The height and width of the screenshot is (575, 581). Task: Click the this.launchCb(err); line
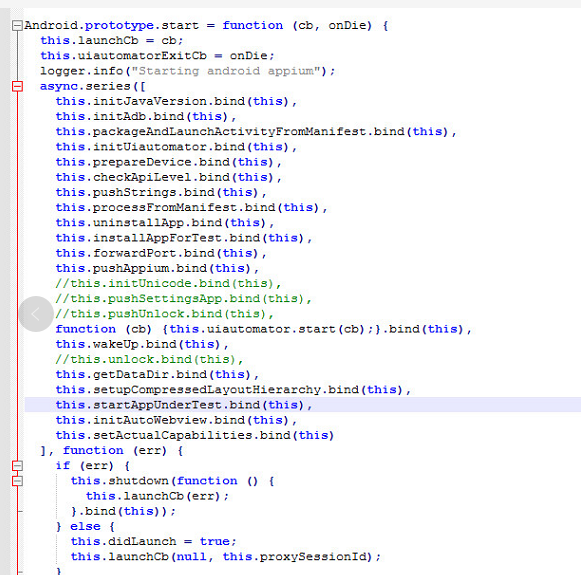(x=157, y=496)
